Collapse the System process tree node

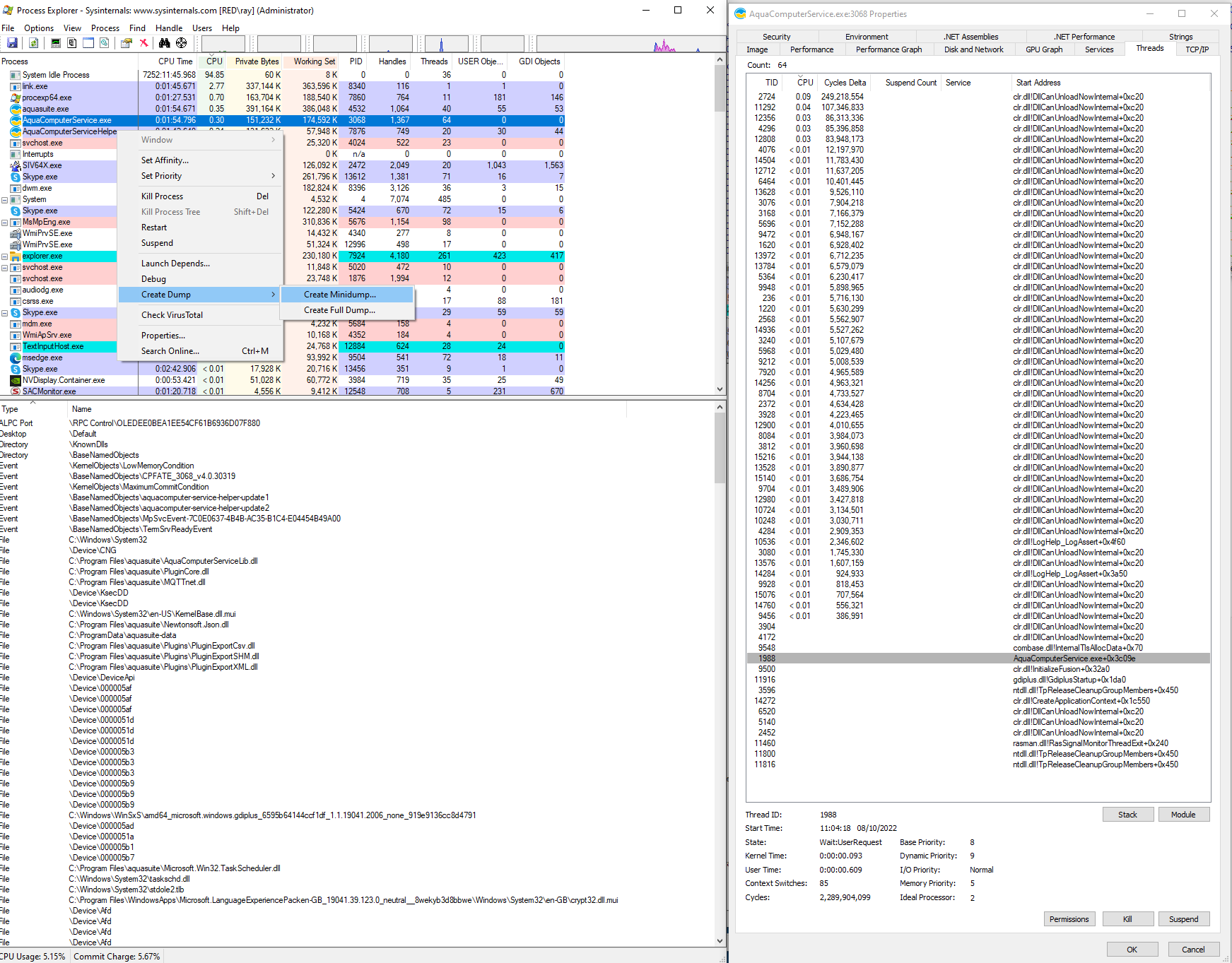coord(4,200)
